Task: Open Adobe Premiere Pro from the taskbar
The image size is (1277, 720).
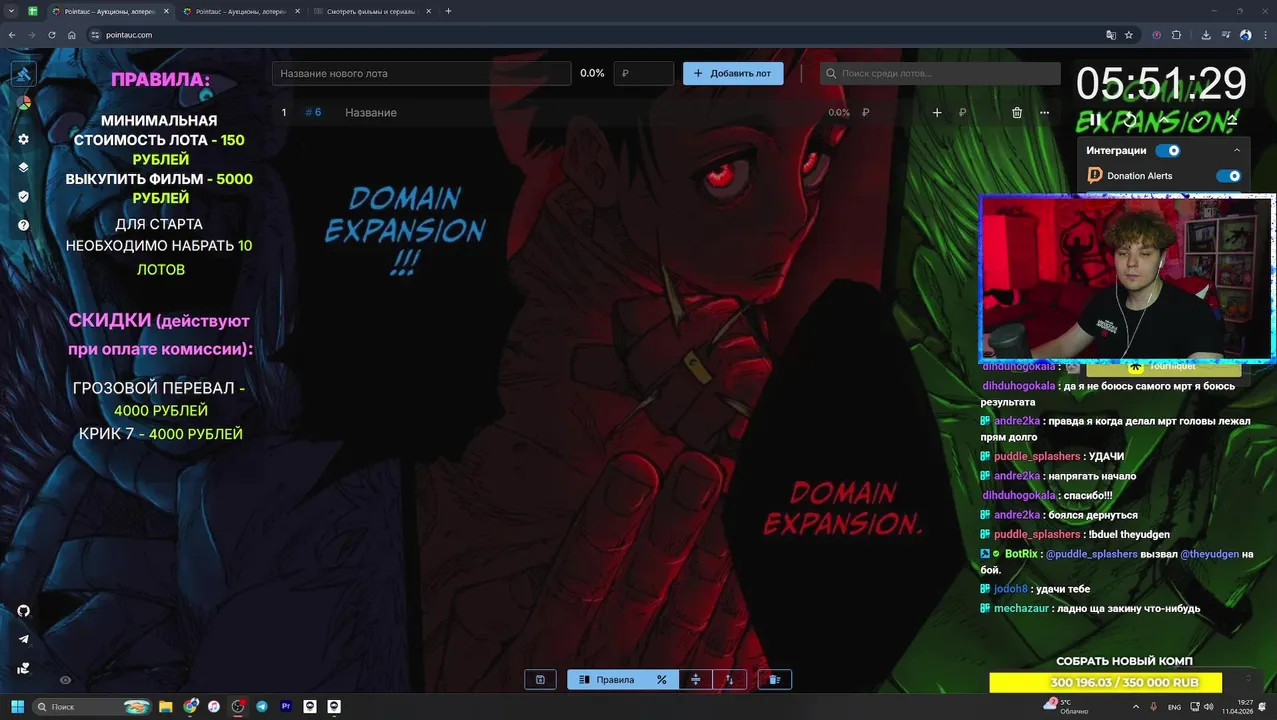Action: click(286, 706)
